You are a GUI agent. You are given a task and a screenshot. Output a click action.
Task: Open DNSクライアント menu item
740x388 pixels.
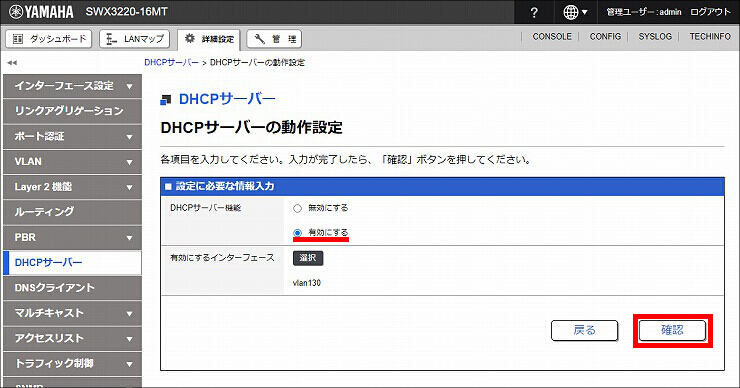72,288
